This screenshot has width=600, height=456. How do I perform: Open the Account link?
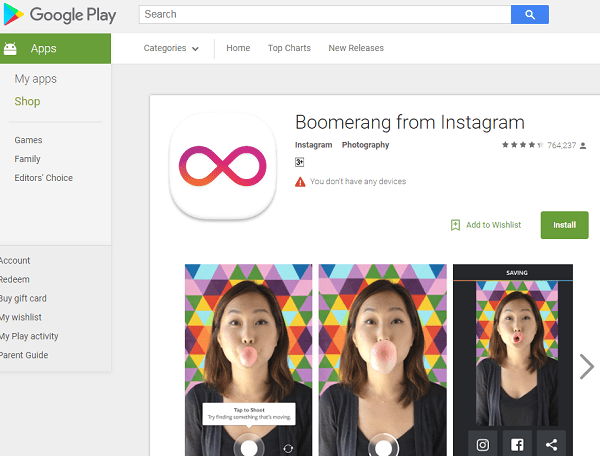coord(15,261)
